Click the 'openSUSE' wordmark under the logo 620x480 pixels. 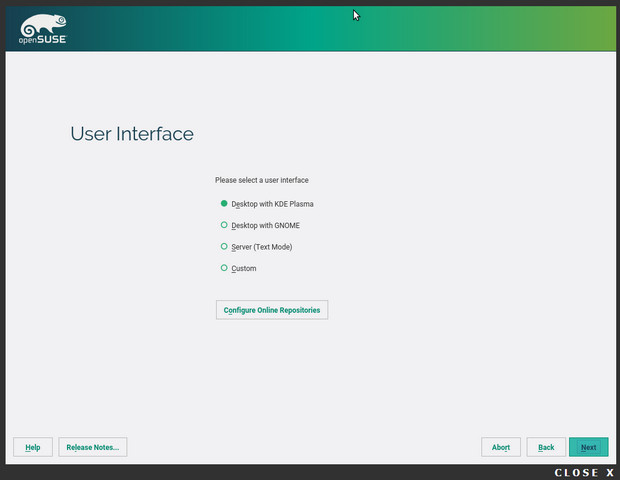pyautogui.click(x=43, y=42)
